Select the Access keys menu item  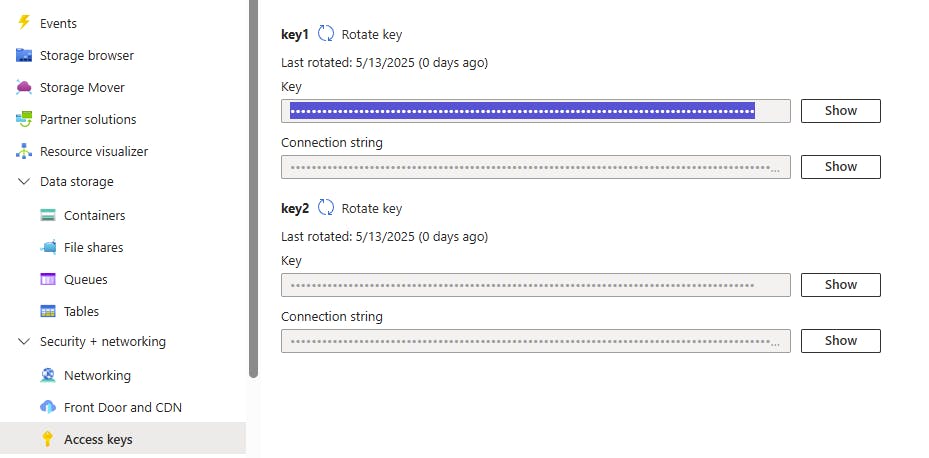click(x=98, y=439)
